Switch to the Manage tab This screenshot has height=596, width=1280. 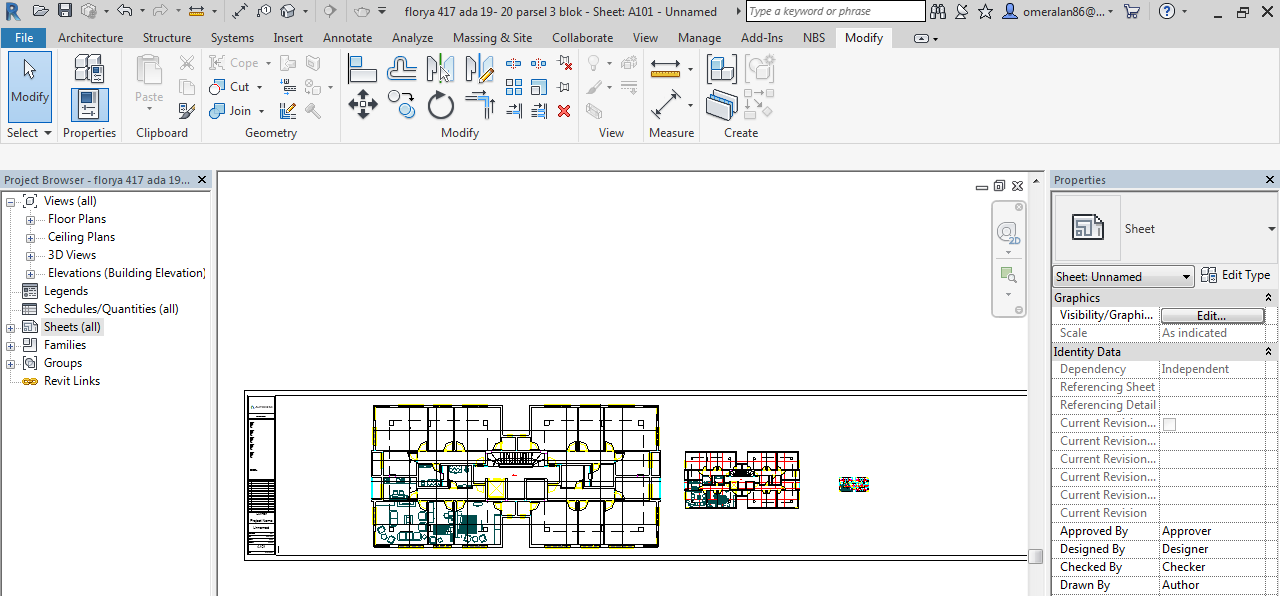(x=699, y=37)
